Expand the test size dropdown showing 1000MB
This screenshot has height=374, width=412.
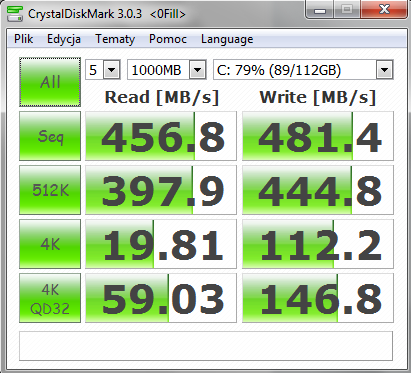[198, 70]
